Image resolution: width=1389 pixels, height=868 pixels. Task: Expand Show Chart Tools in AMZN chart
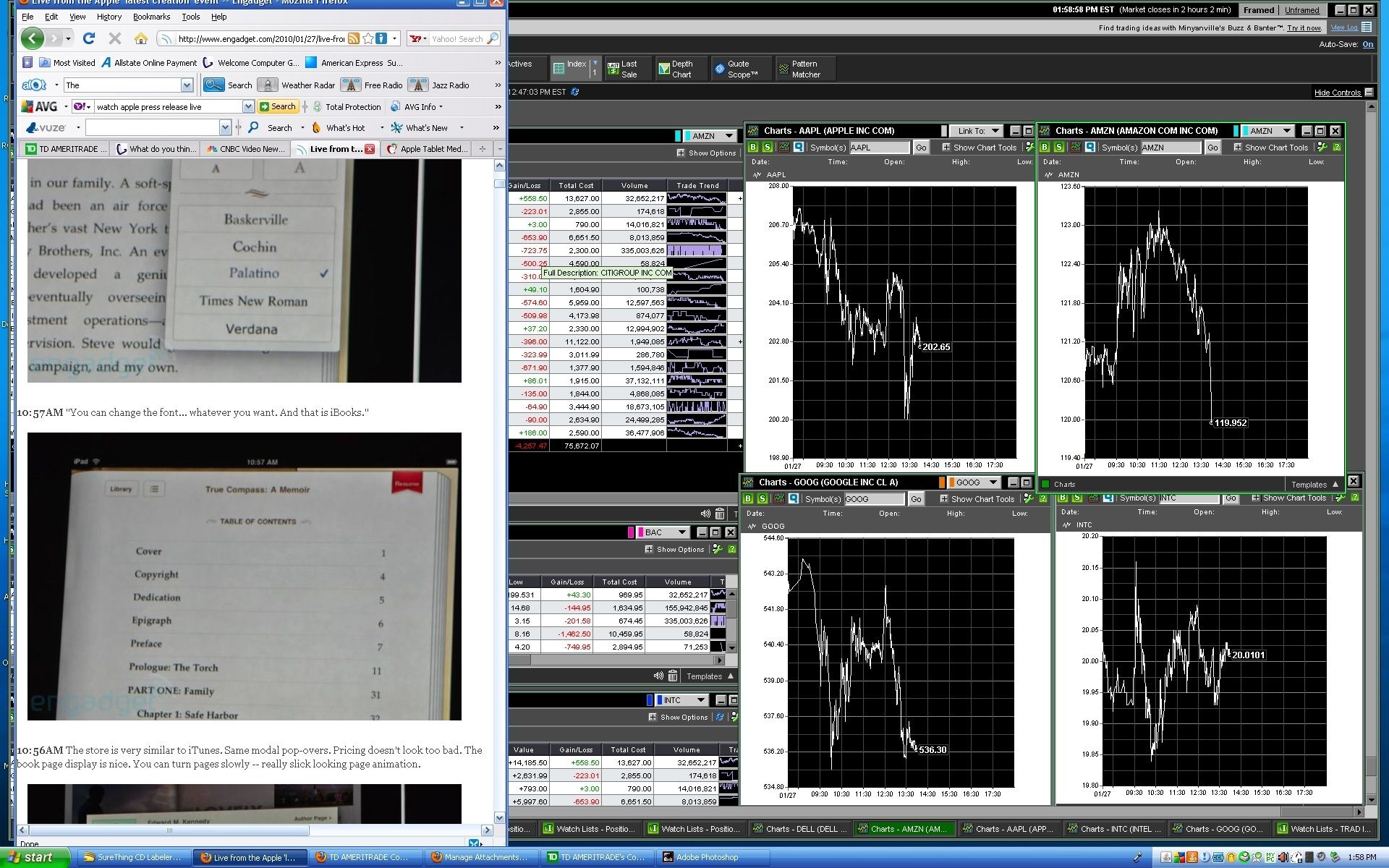click(x=1271, y=147)
